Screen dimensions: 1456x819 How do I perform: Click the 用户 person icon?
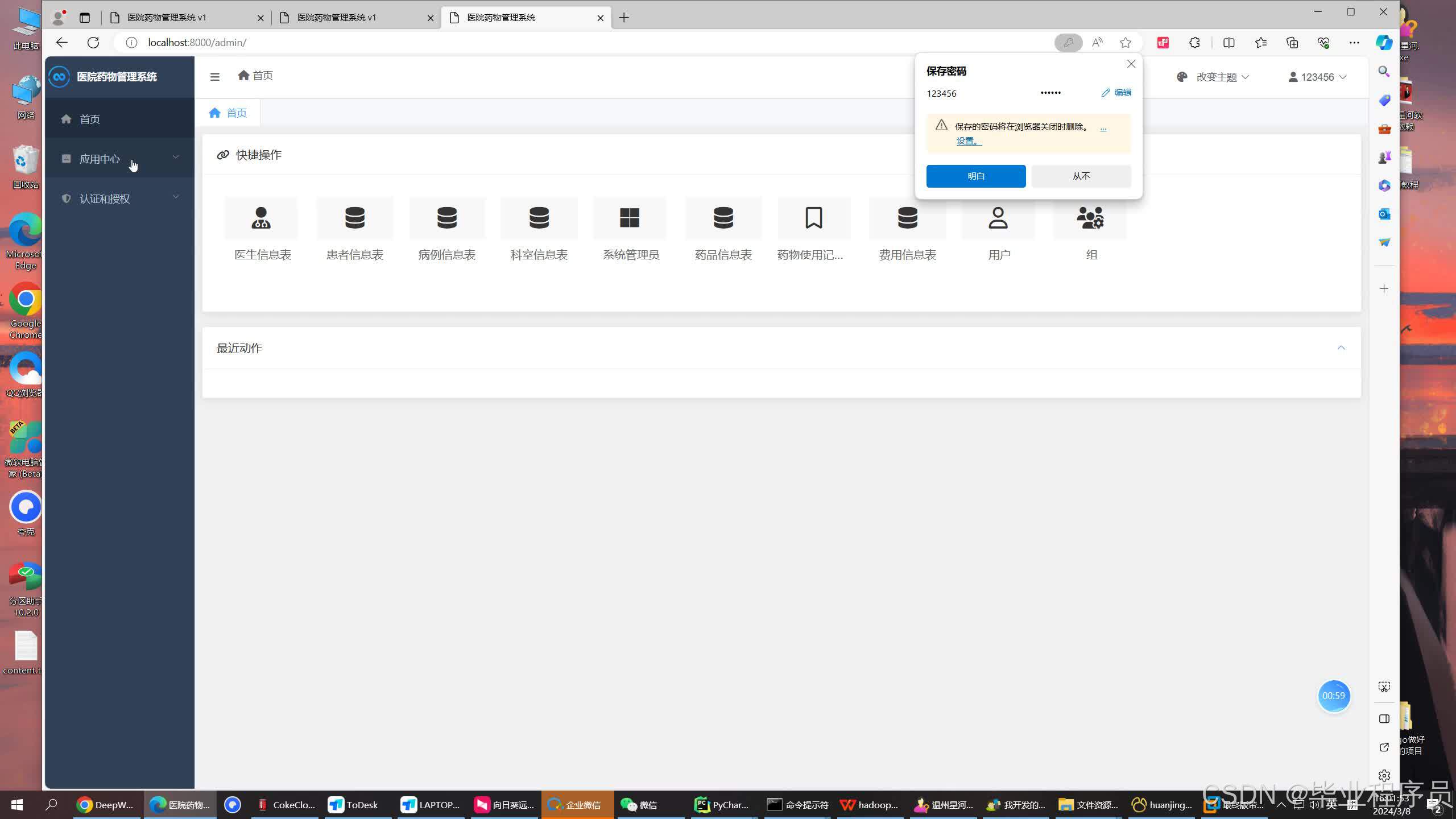pyautogui.click(x=998, y=218)
